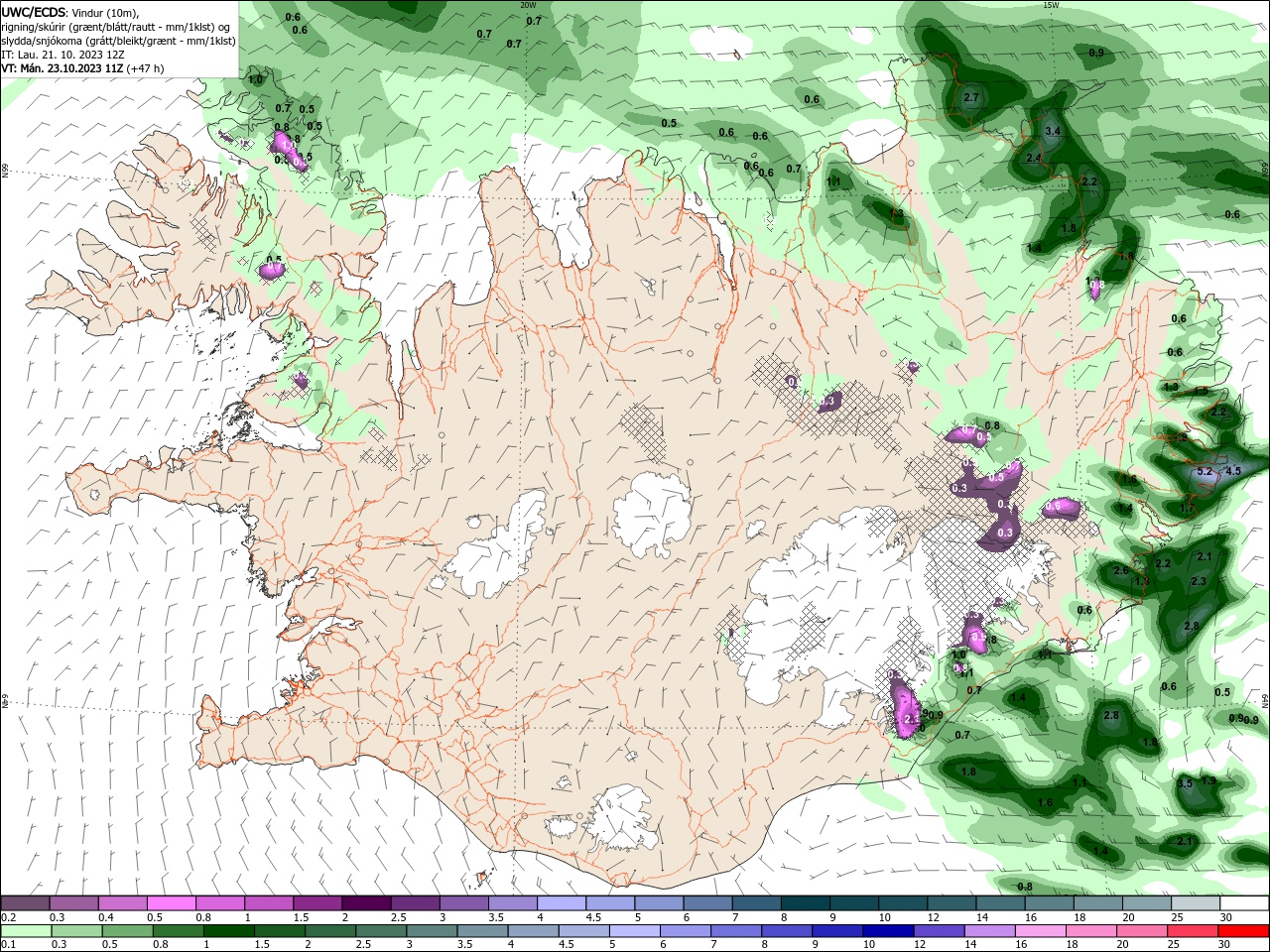This screenshot has width=1270, height=952.
Task: Pick the pale green 0.1 swatch in the lower legend row
Action: click(25, 930)
